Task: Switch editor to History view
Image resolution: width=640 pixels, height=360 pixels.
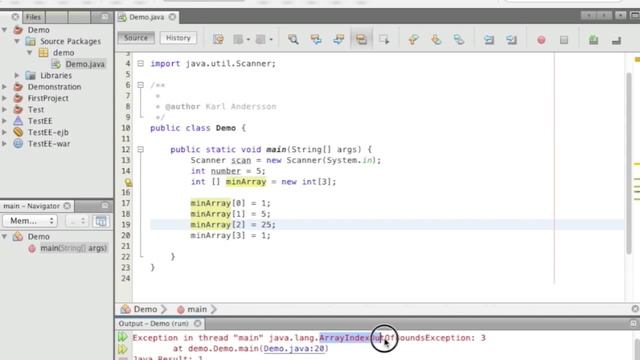Action: 178,38
